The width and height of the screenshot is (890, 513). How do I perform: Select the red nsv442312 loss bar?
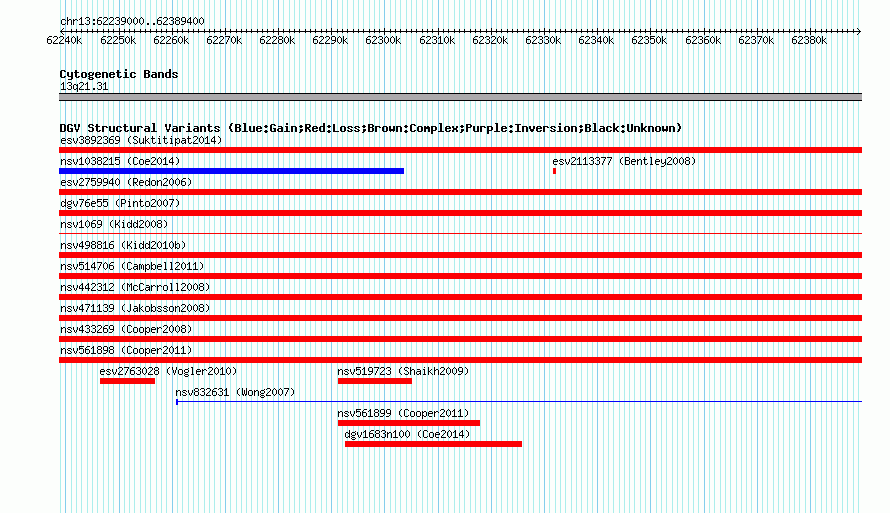pyautogui.click(x=460, y=297)
